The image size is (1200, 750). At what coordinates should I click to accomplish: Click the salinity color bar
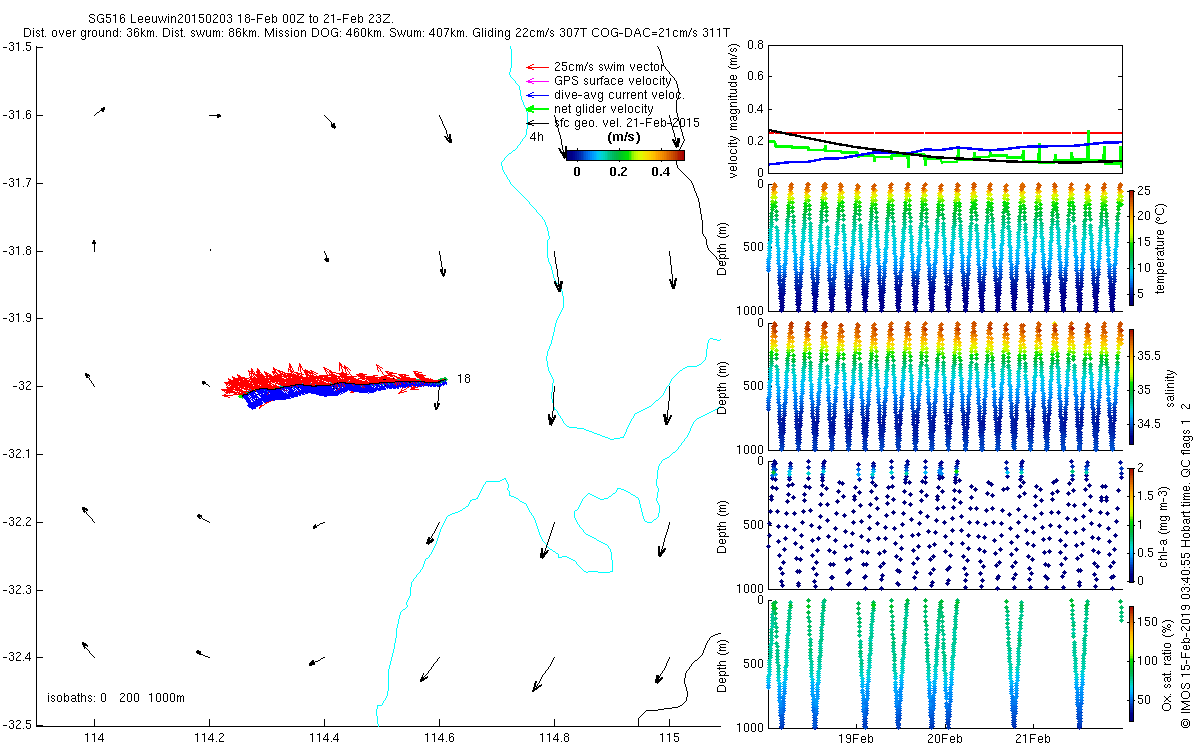click(1131, 387)
